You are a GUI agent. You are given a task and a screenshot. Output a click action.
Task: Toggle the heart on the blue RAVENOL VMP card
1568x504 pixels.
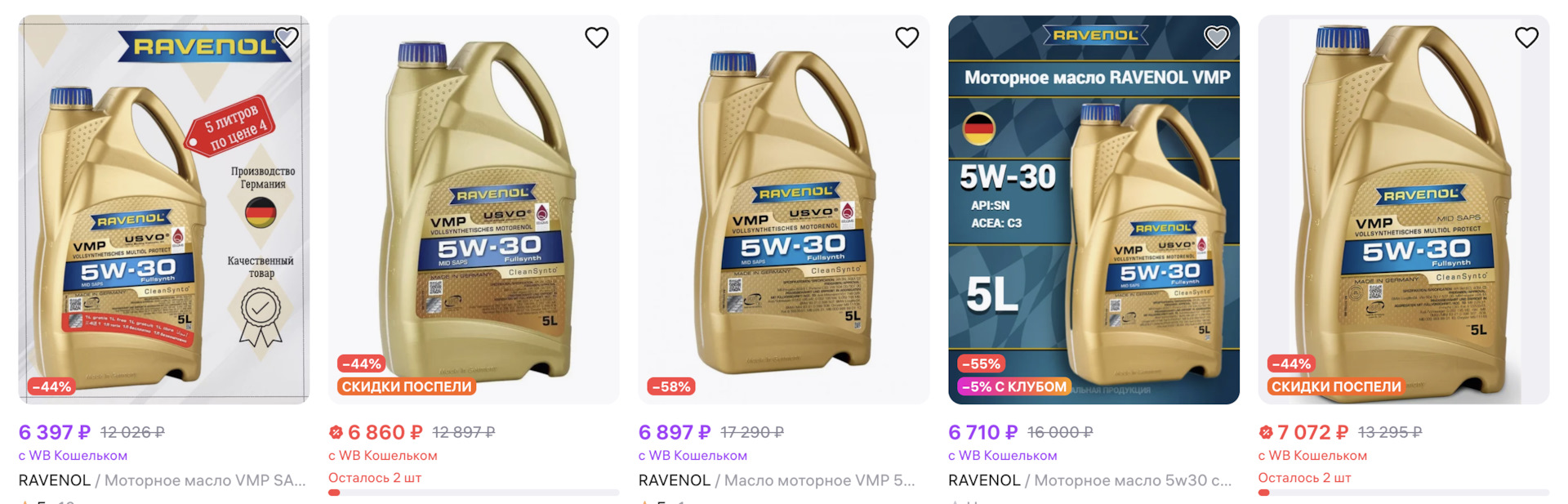(1217, 37)
